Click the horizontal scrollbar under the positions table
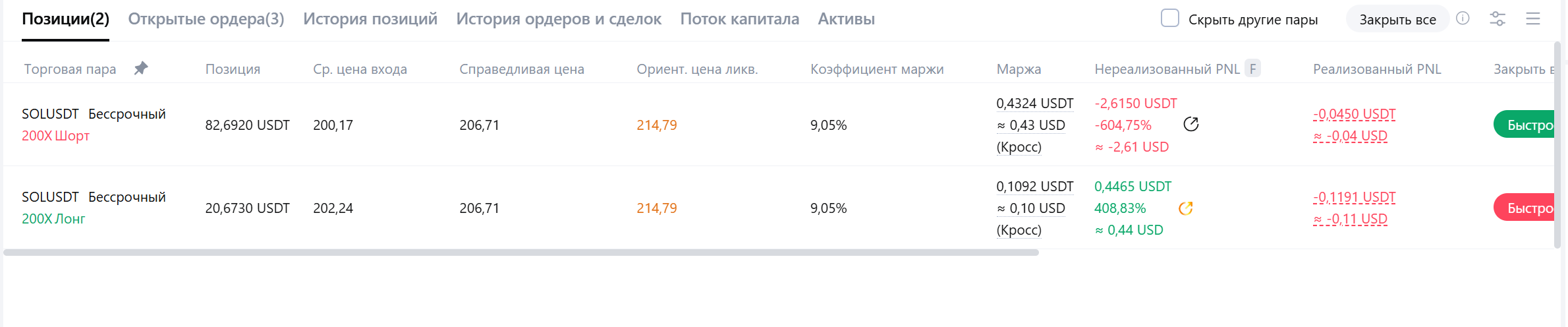Image resolution: width=1568 pixels, height=327 pixels. (520, 253)
